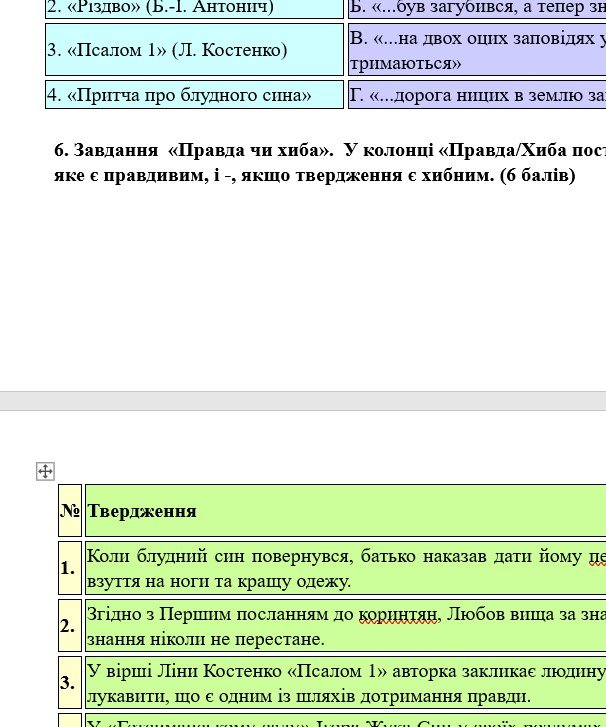Click the cell starting «...дорога нищих в землю»
Screen dimensions: 606x727
(x=477, y=95)
